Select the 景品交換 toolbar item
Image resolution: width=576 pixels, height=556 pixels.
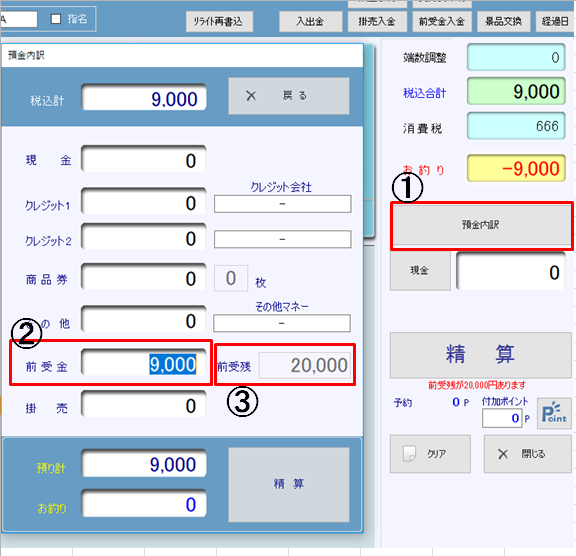point(504,22)
